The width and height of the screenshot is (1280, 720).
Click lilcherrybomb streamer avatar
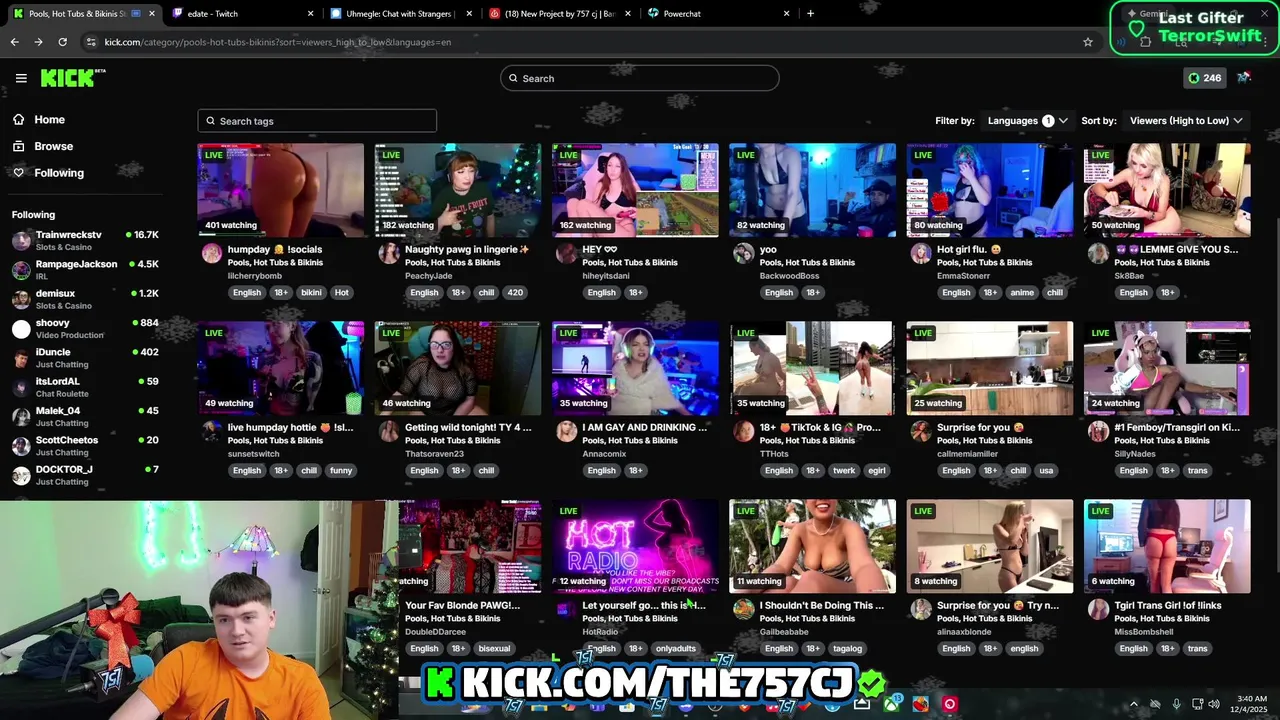[x=212, y=253]
